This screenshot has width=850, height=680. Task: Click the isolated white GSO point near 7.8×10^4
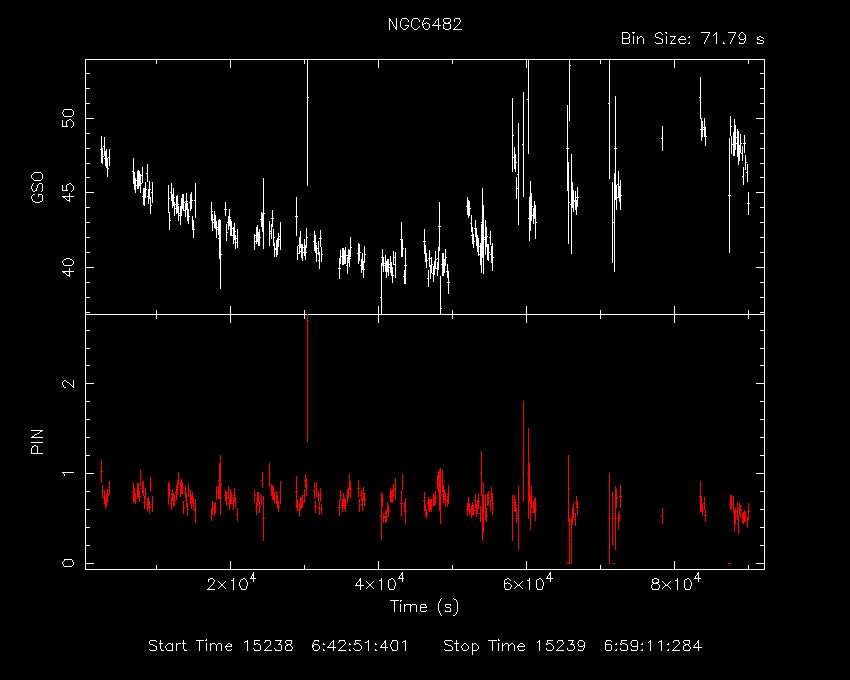tap(662, 138)
